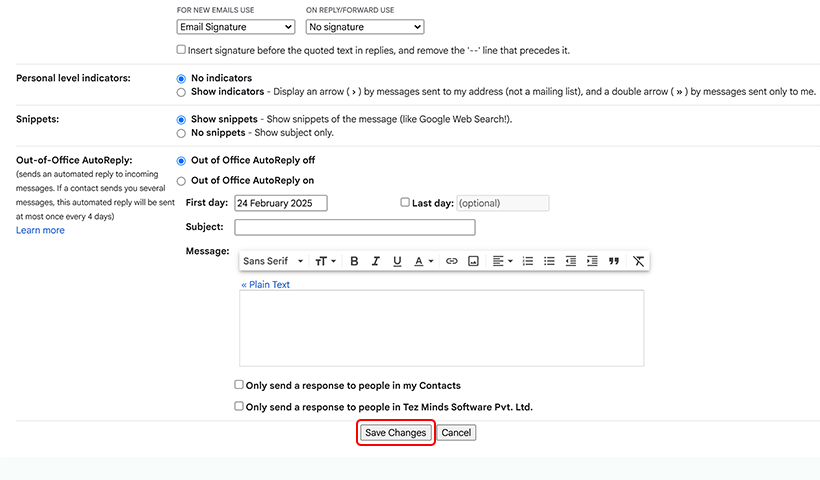Select Out of Office AutoReply off
The width and height of the screenshot is (820, 480).
point(181,161)
